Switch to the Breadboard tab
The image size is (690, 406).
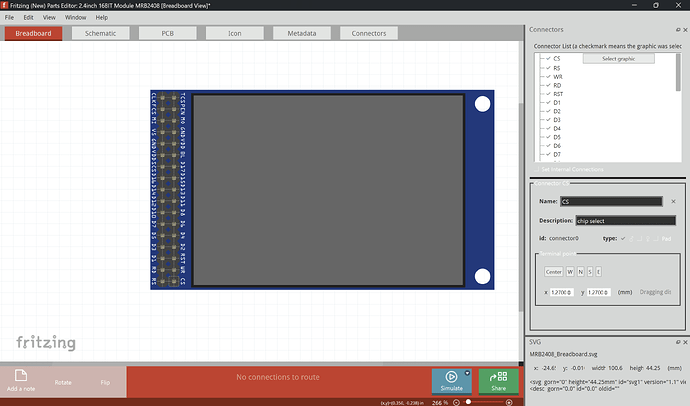pyautogui.click(x=33, y=33)
